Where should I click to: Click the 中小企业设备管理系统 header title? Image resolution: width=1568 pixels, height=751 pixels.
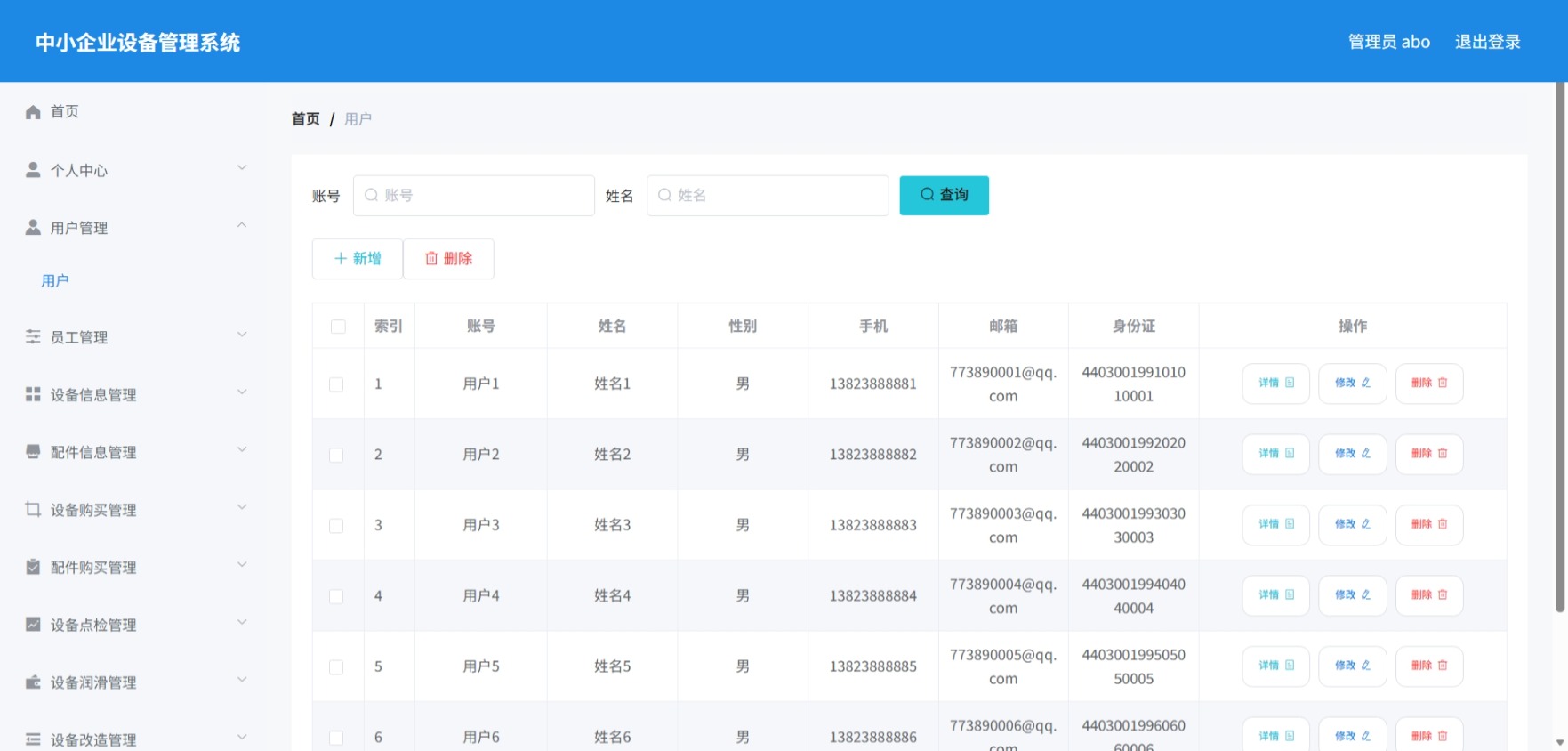[138, 43]
